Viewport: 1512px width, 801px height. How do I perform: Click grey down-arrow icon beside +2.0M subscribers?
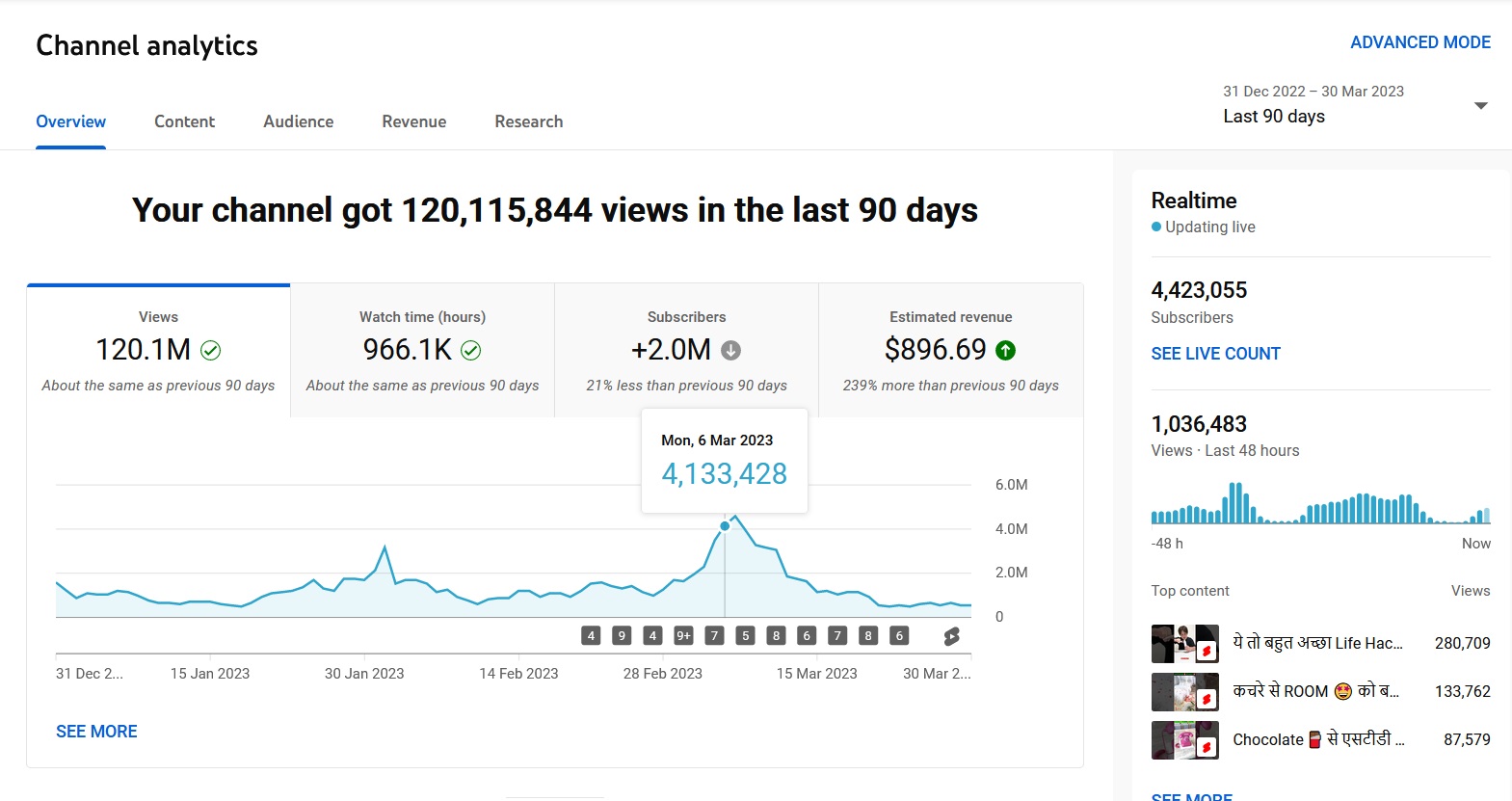click(730, 351)
